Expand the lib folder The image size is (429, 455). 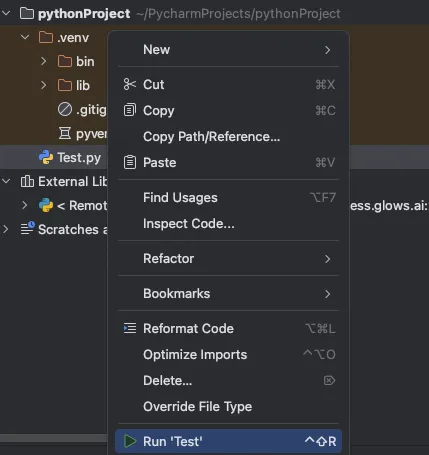click(x=43, y=85)
